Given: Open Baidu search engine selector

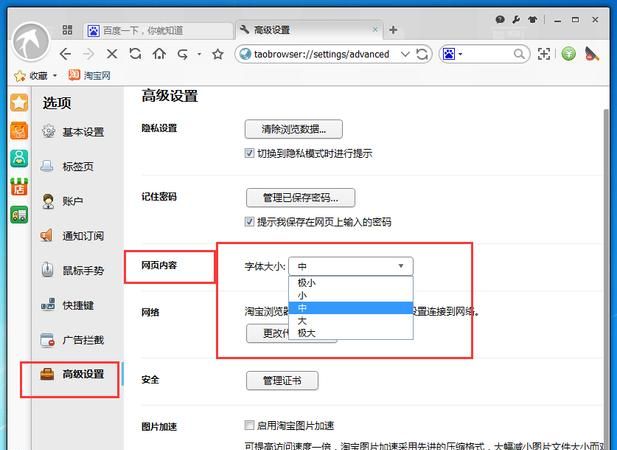Looking at the screenshot, I should (453, 54).
